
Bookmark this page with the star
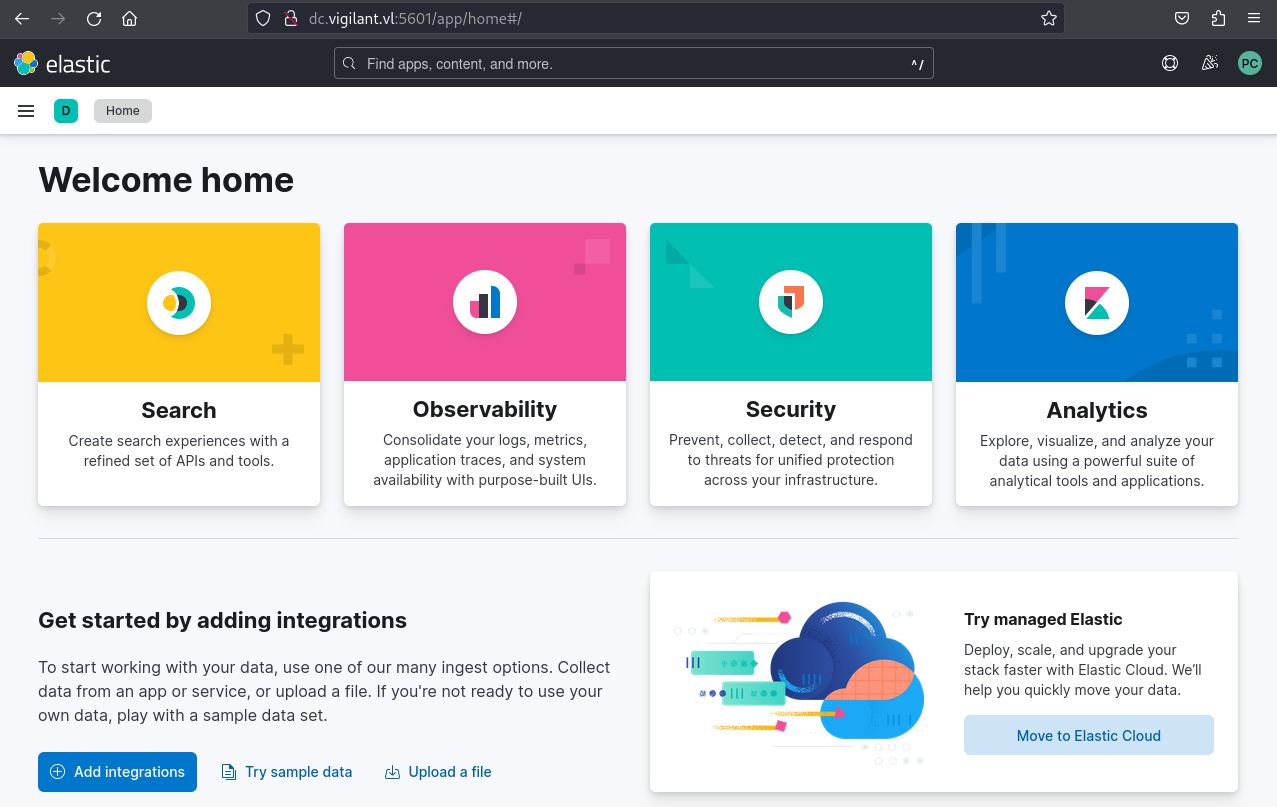pyautogui.click(x=1049, y=18)
